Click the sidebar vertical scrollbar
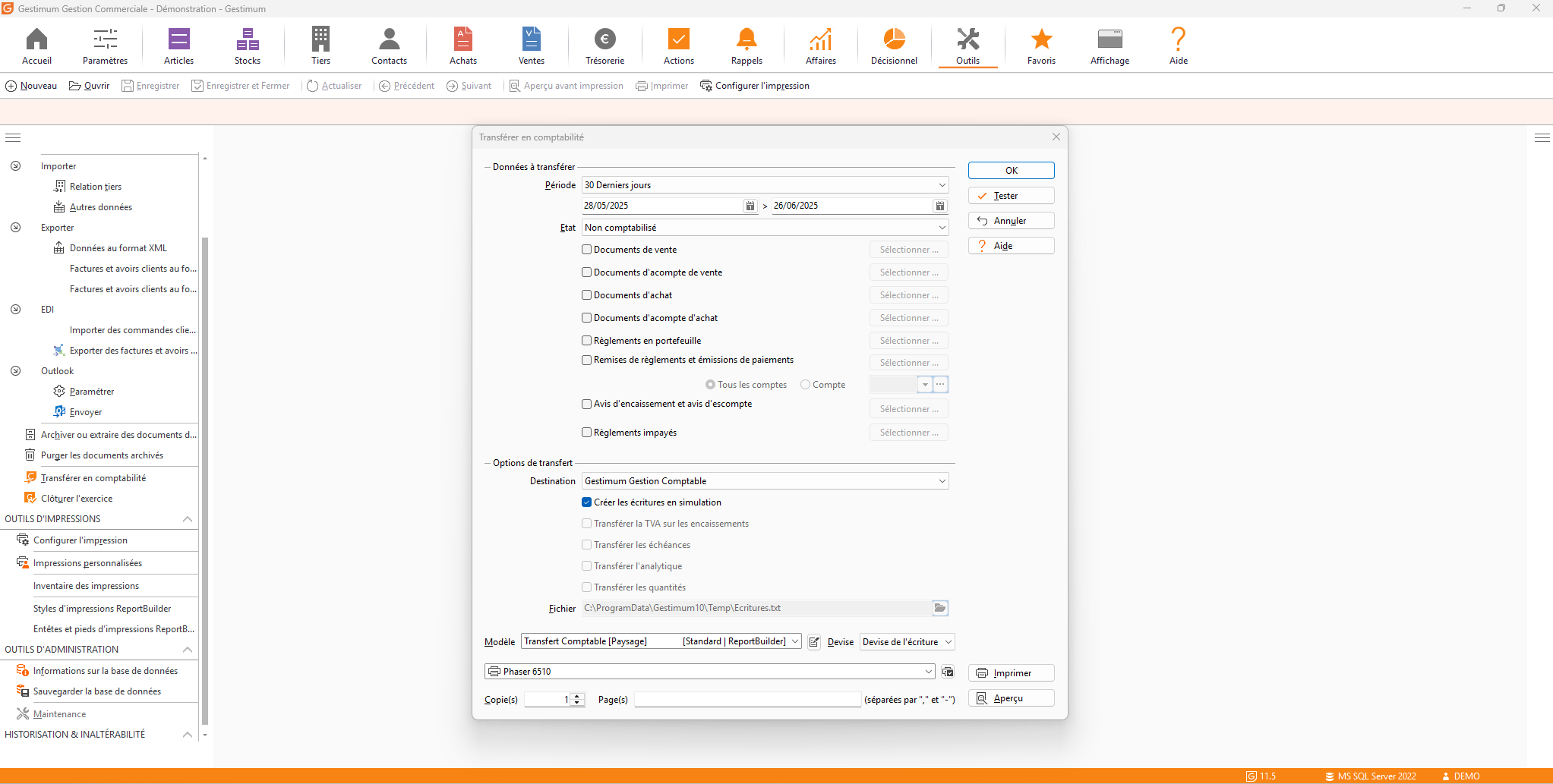 (205, 480)
